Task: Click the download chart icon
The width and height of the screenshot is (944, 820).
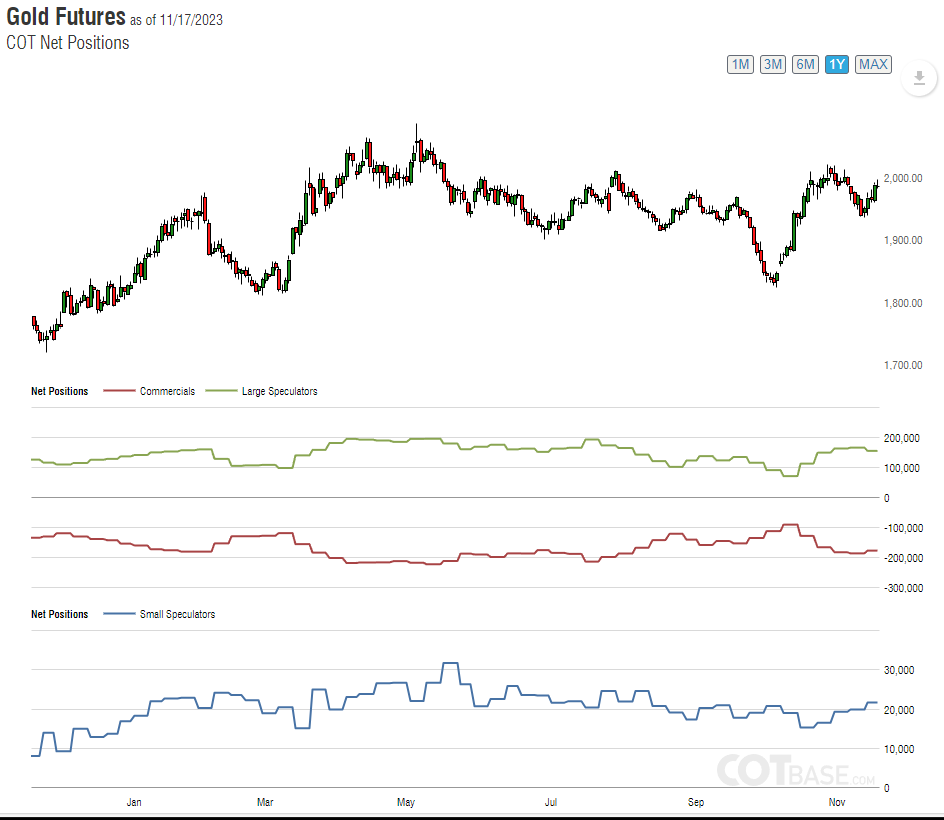Action: click(918, 78)
